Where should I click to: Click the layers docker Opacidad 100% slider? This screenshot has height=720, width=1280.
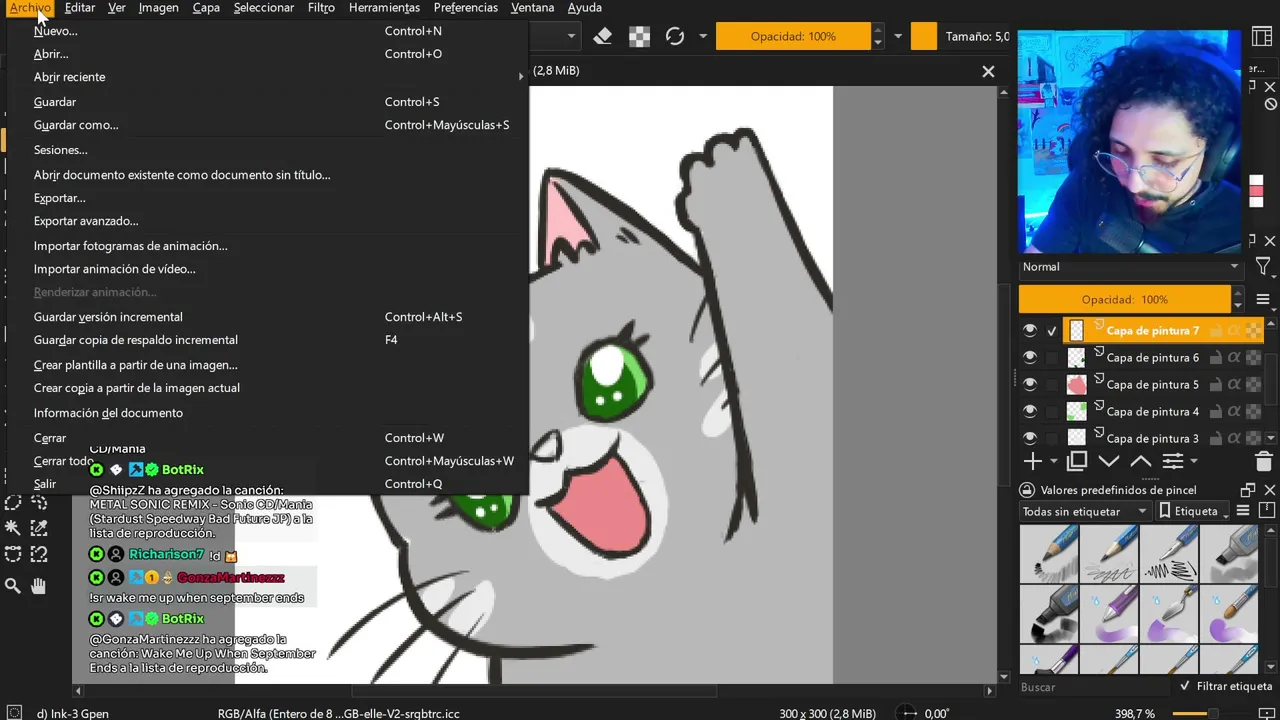click(1124, 299)
